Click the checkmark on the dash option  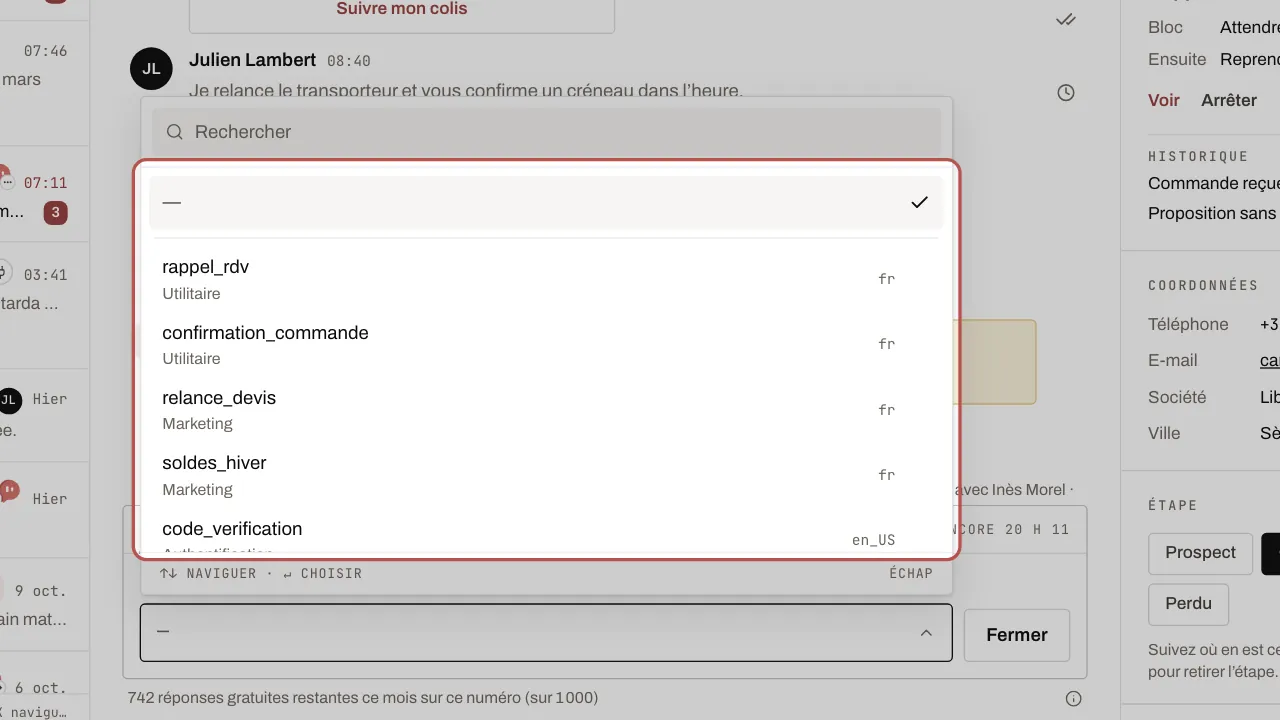coord(920,202)
